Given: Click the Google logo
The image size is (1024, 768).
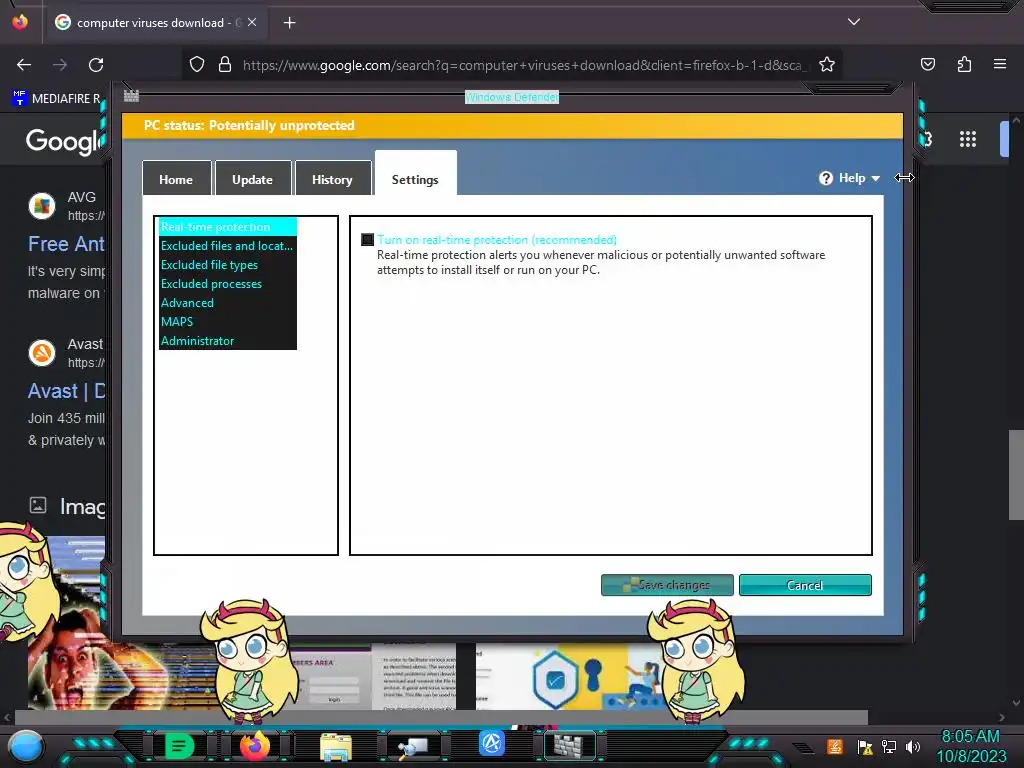Looking at the screenshot, I should click(x=64, y=141).
